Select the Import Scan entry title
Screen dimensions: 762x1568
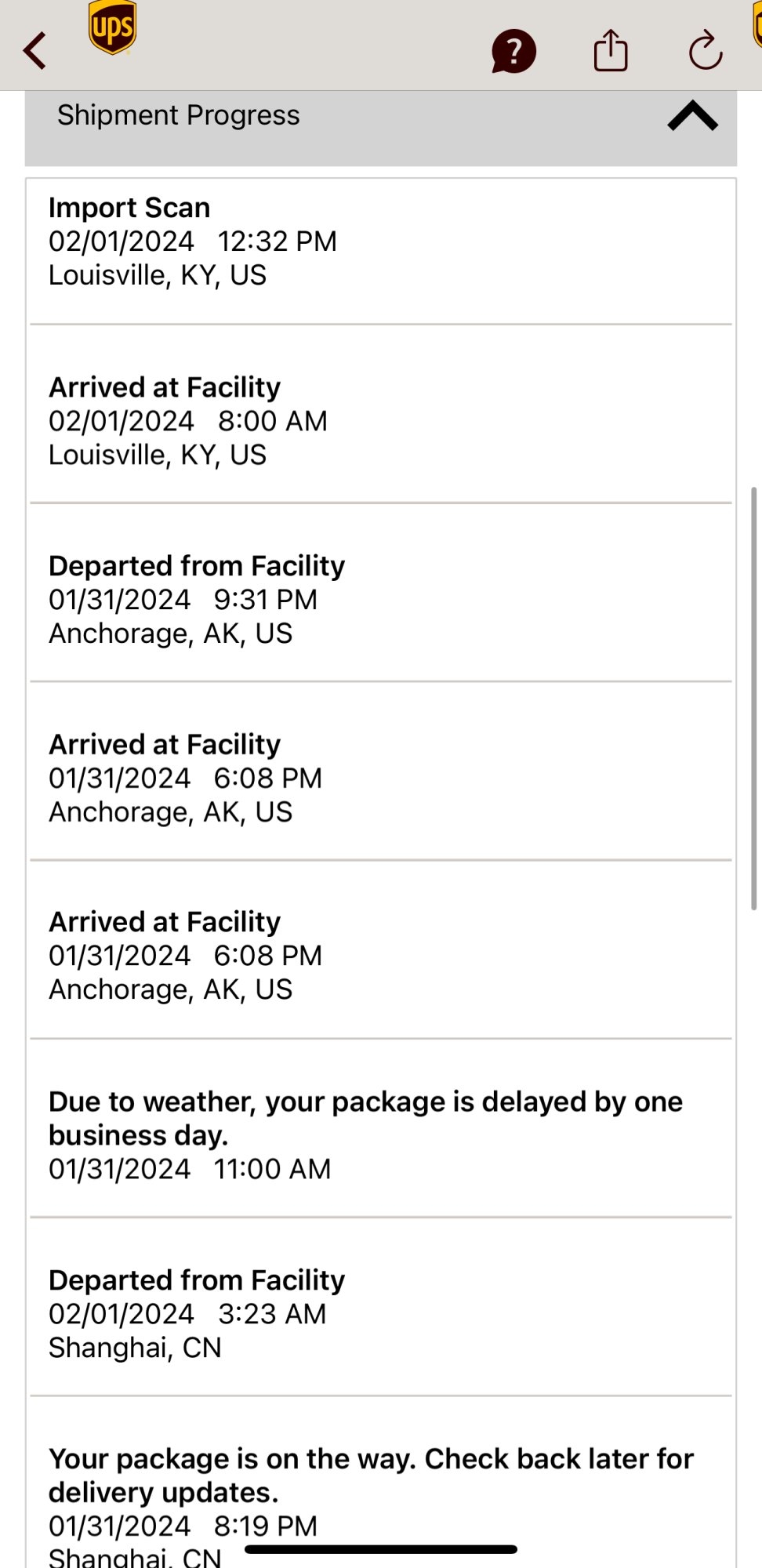tap(129, 208)
